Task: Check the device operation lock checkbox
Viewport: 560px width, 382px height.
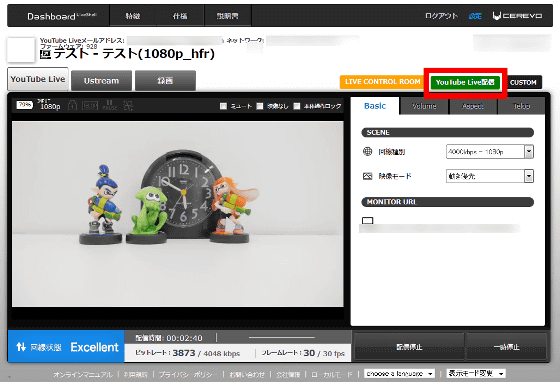Action: tap(297, 106)
